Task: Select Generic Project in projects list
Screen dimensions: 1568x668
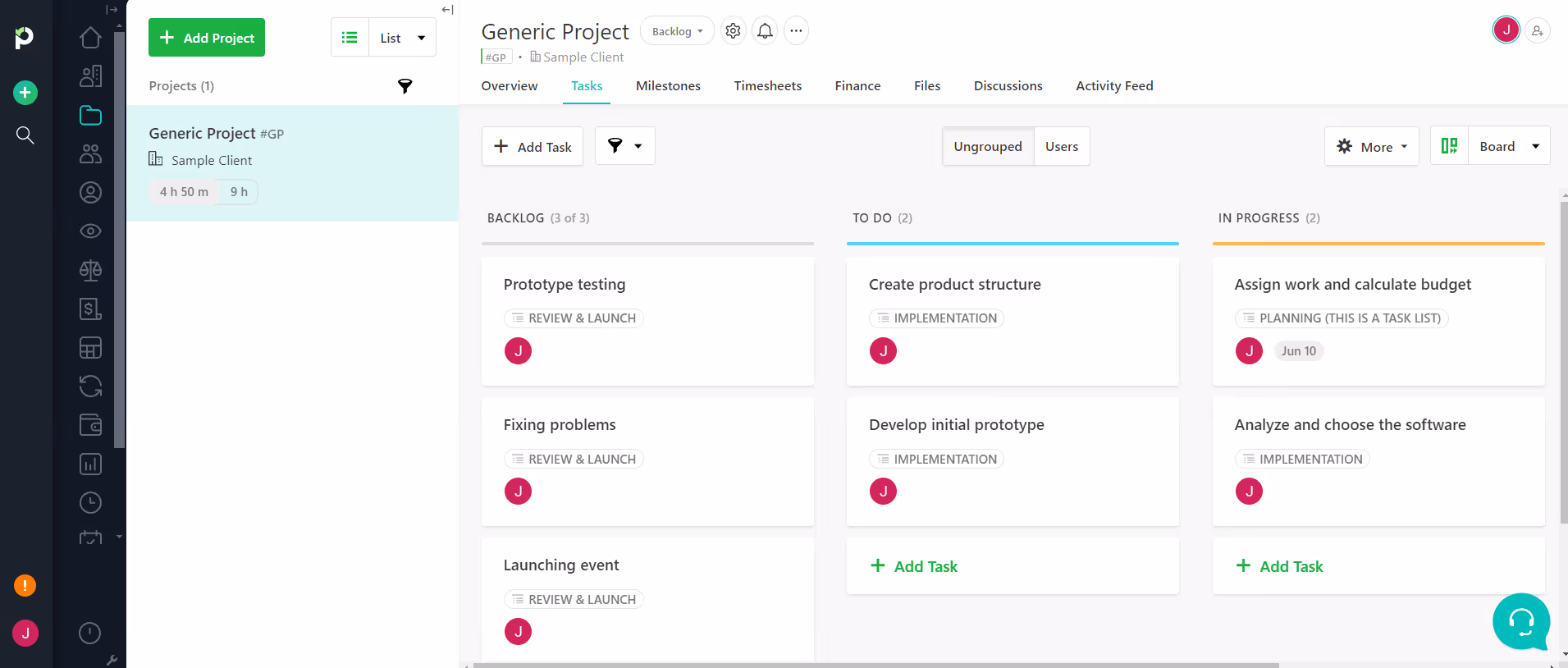Action: point(292,163)
